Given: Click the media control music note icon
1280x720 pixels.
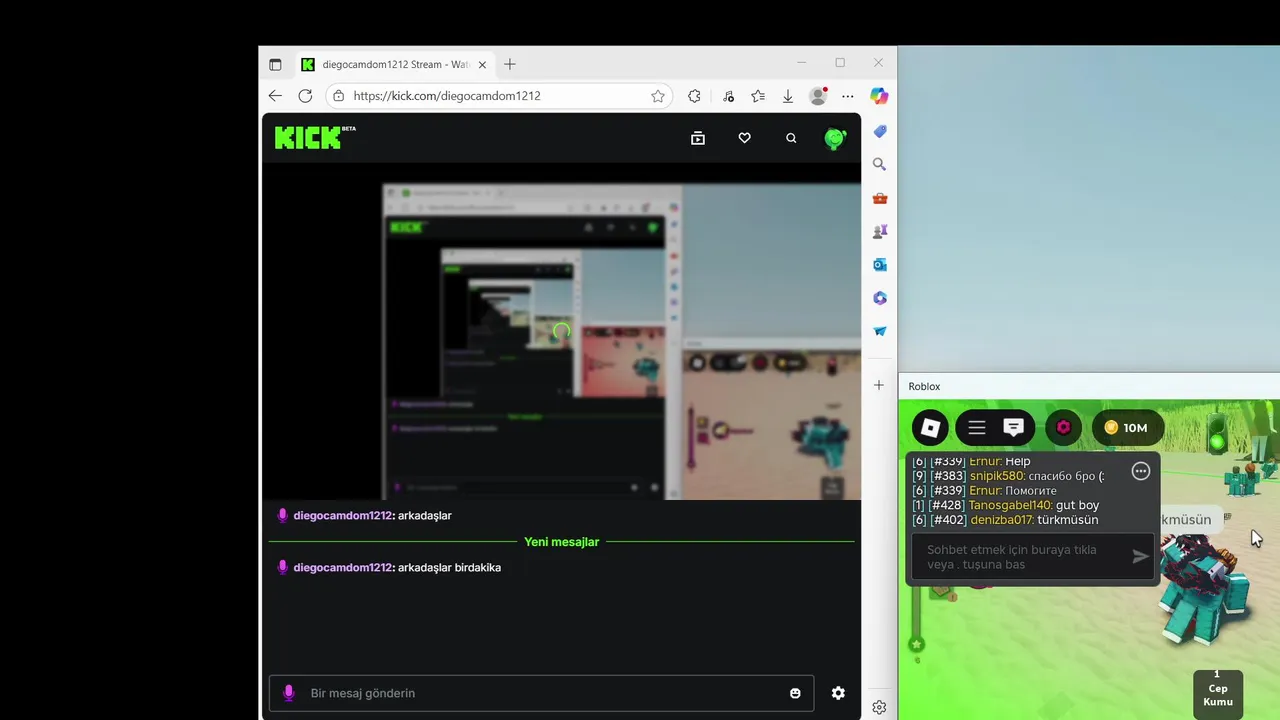Looking at the screenshot, I should [728, 96].
